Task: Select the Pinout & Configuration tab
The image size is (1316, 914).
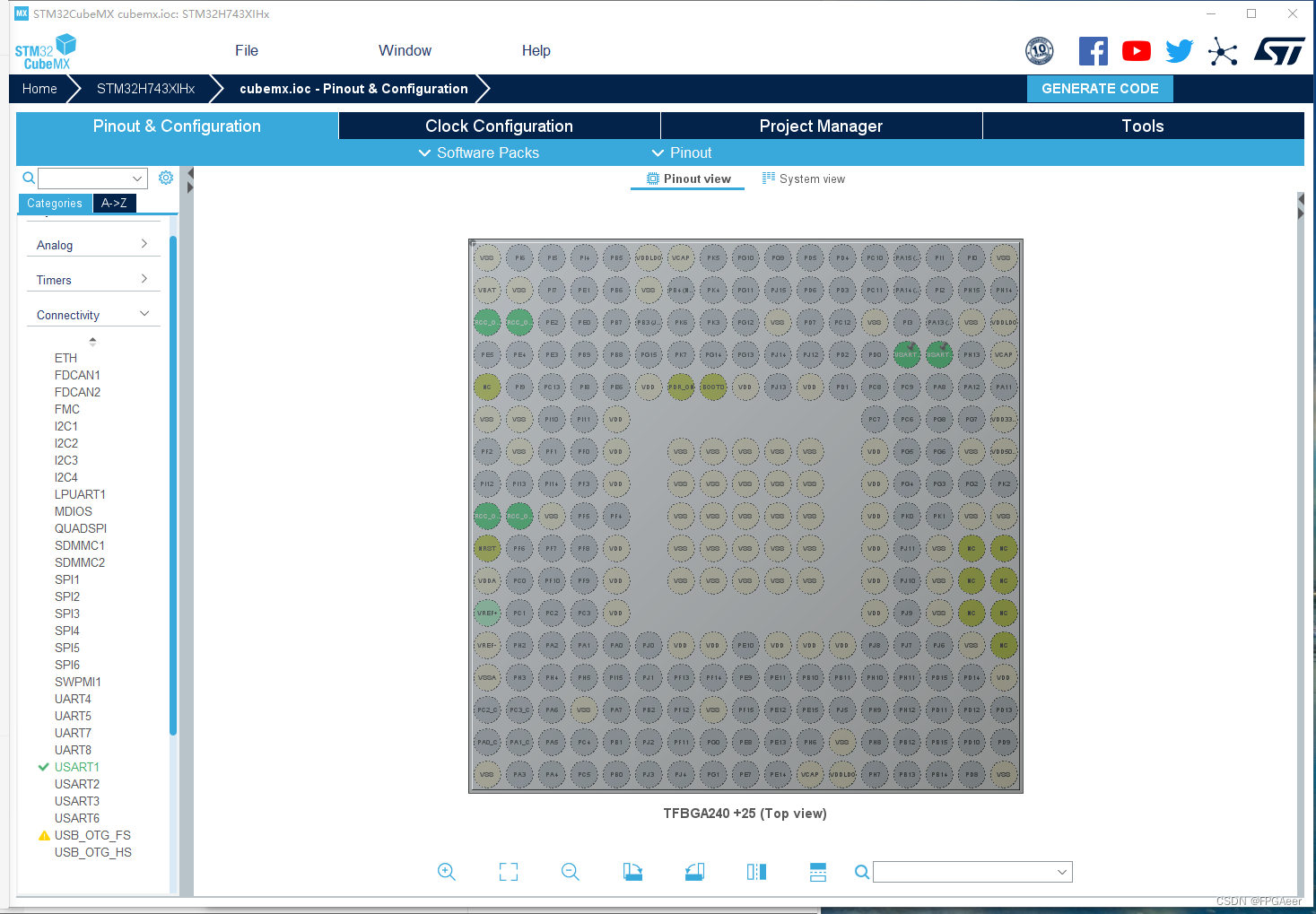Action: click(177, 126)
